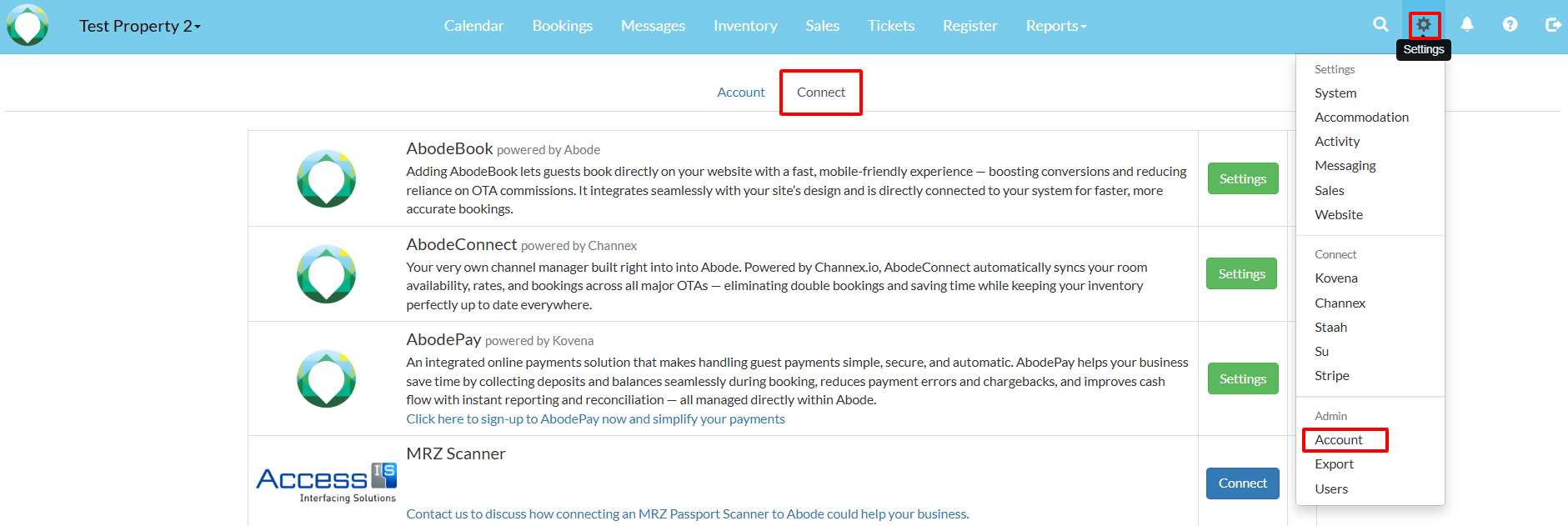The width and height of the screenshot is (1568, 526).
Task: Select Export under Admin menu
Action: (x=1334, y=464)
